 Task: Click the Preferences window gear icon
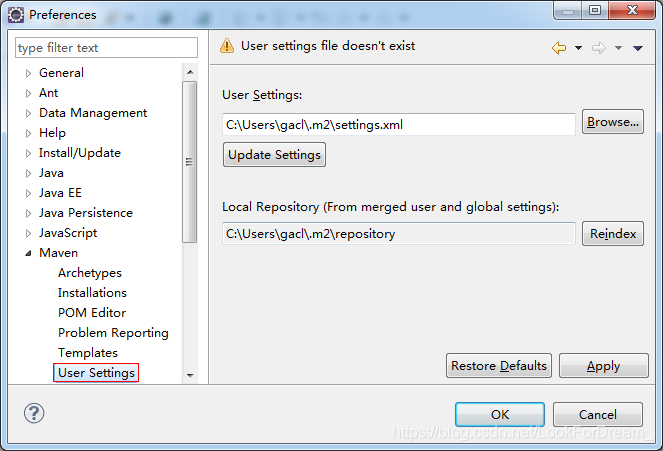coord(16,15)
